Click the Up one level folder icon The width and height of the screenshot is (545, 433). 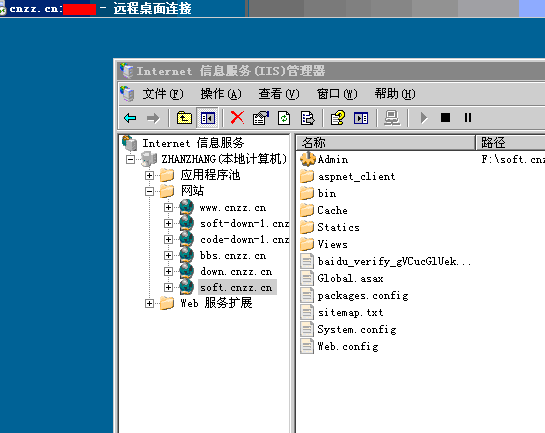[x=184, y=118]
